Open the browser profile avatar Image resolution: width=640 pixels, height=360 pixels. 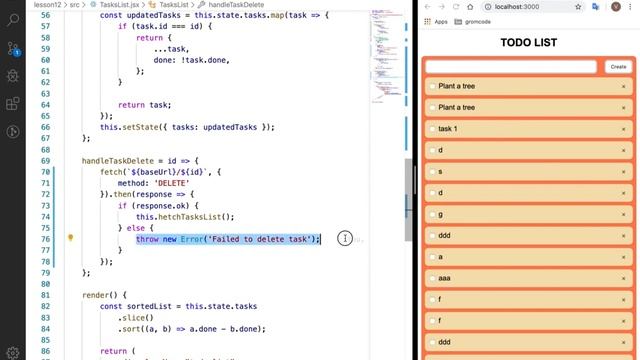click(616, 7)
